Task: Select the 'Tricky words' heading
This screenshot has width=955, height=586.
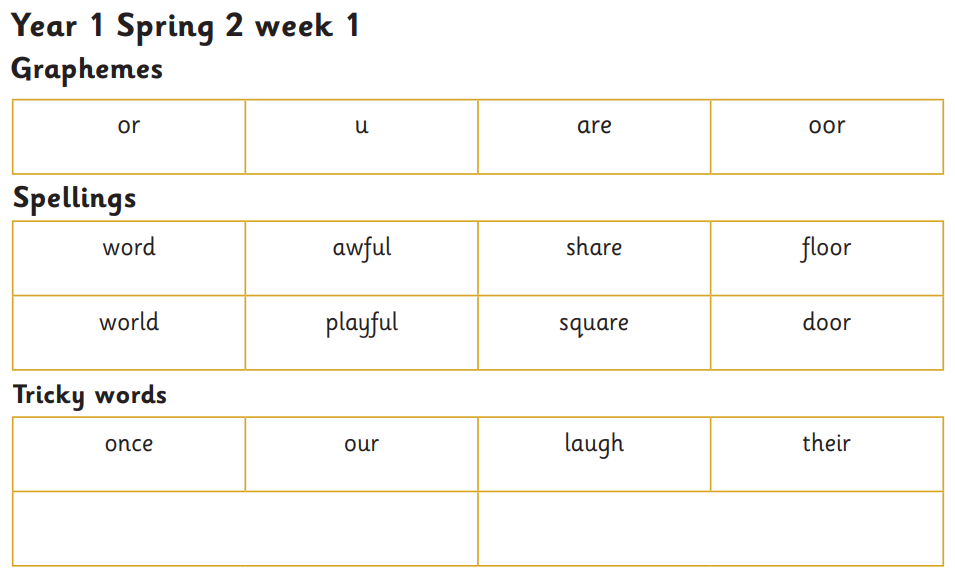Action: (90, 395)
